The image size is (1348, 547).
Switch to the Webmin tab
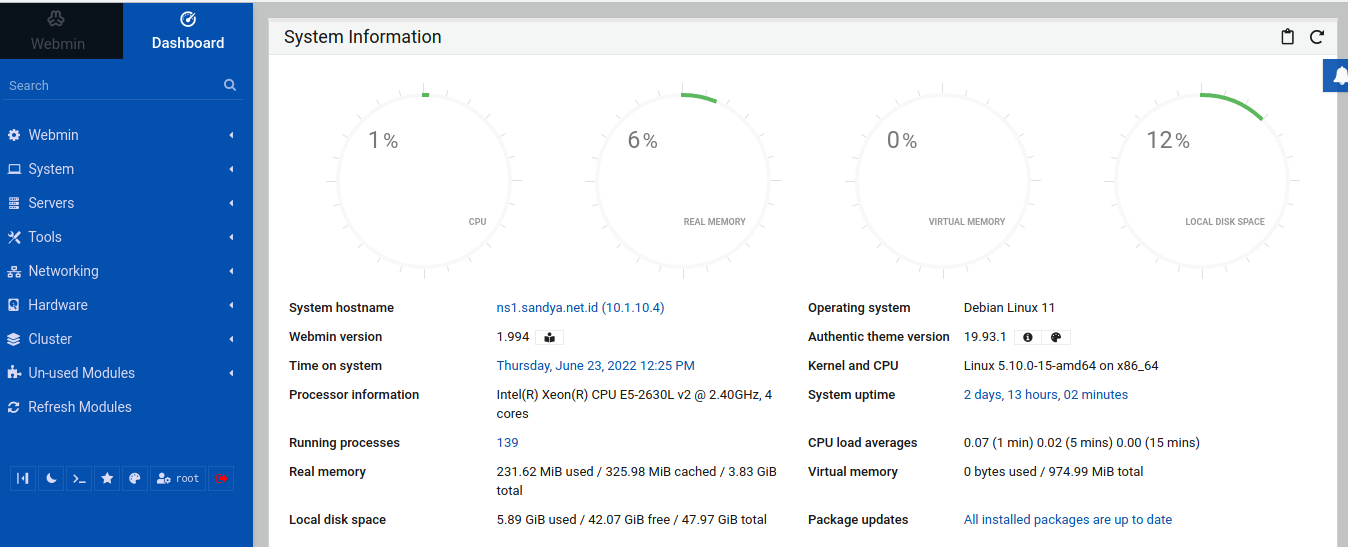pos(58,31)
